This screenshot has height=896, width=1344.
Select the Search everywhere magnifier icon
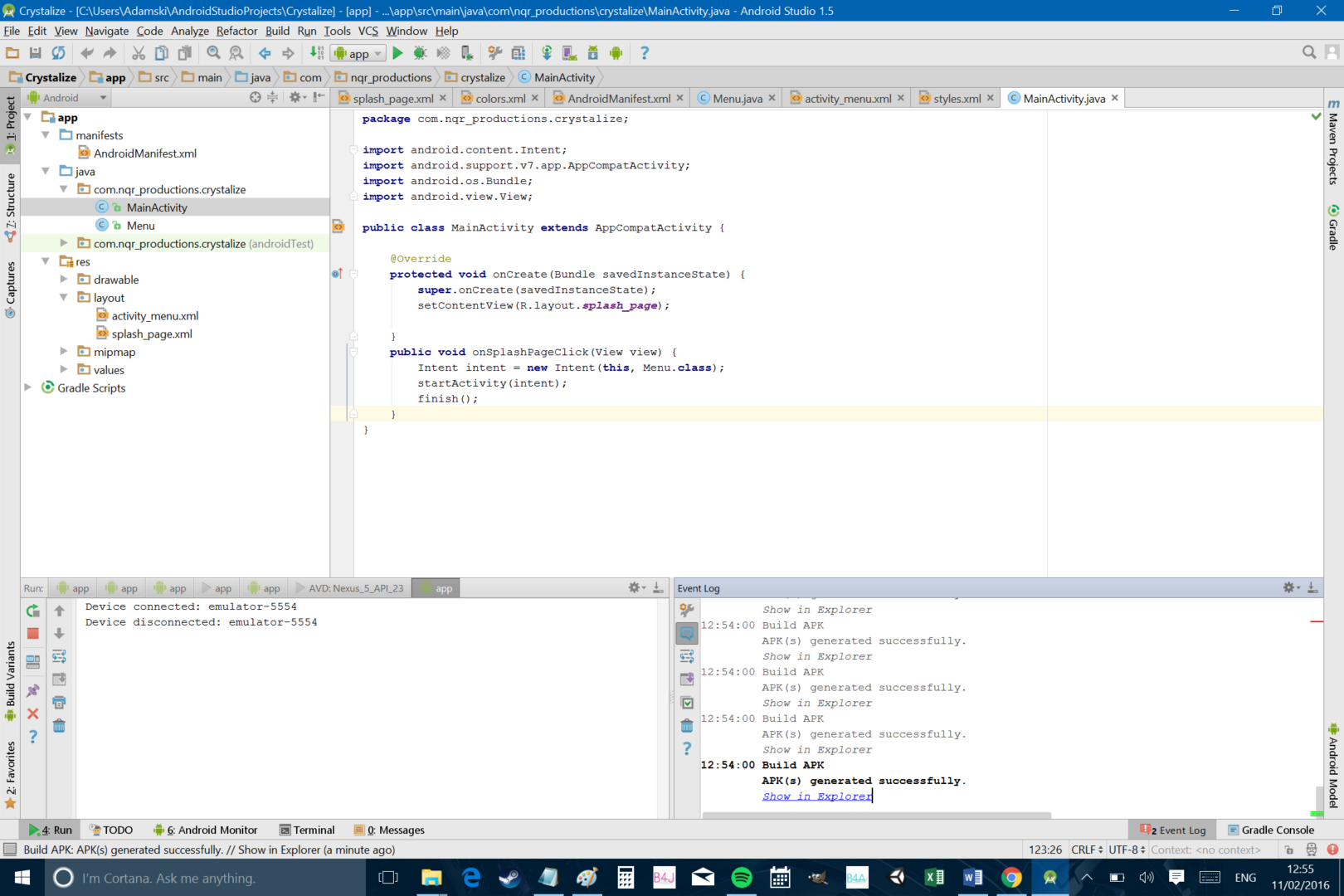click(x=1309, y=51)
